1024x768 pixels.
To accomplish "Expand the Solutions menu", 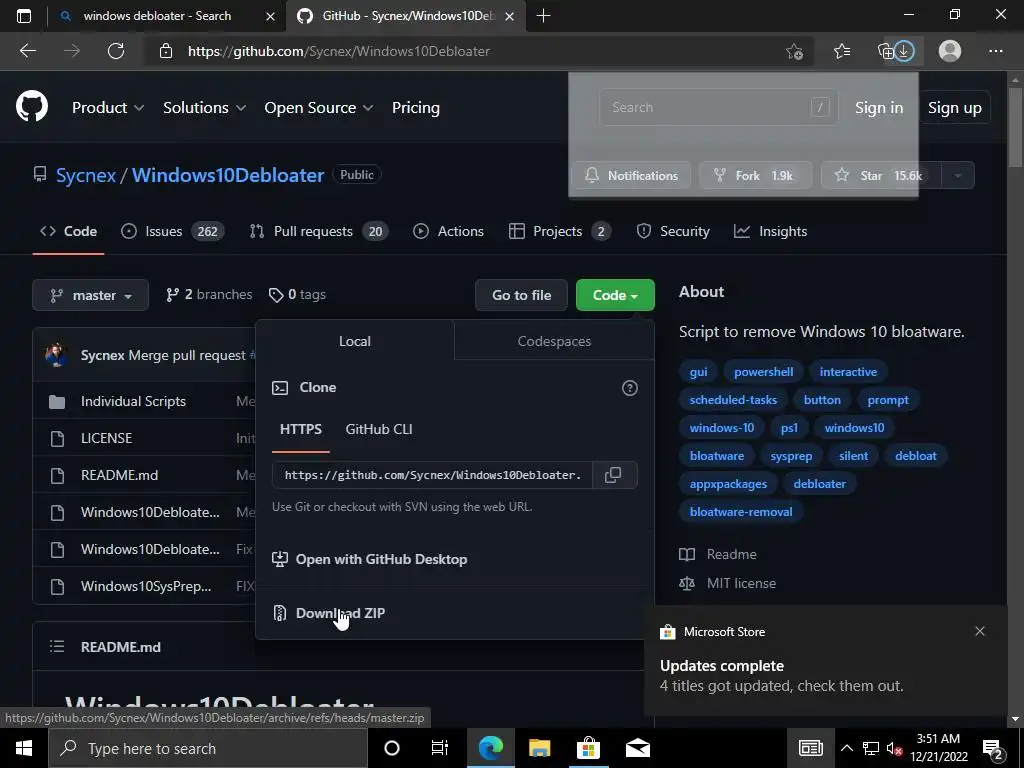I will coord(204,107).
